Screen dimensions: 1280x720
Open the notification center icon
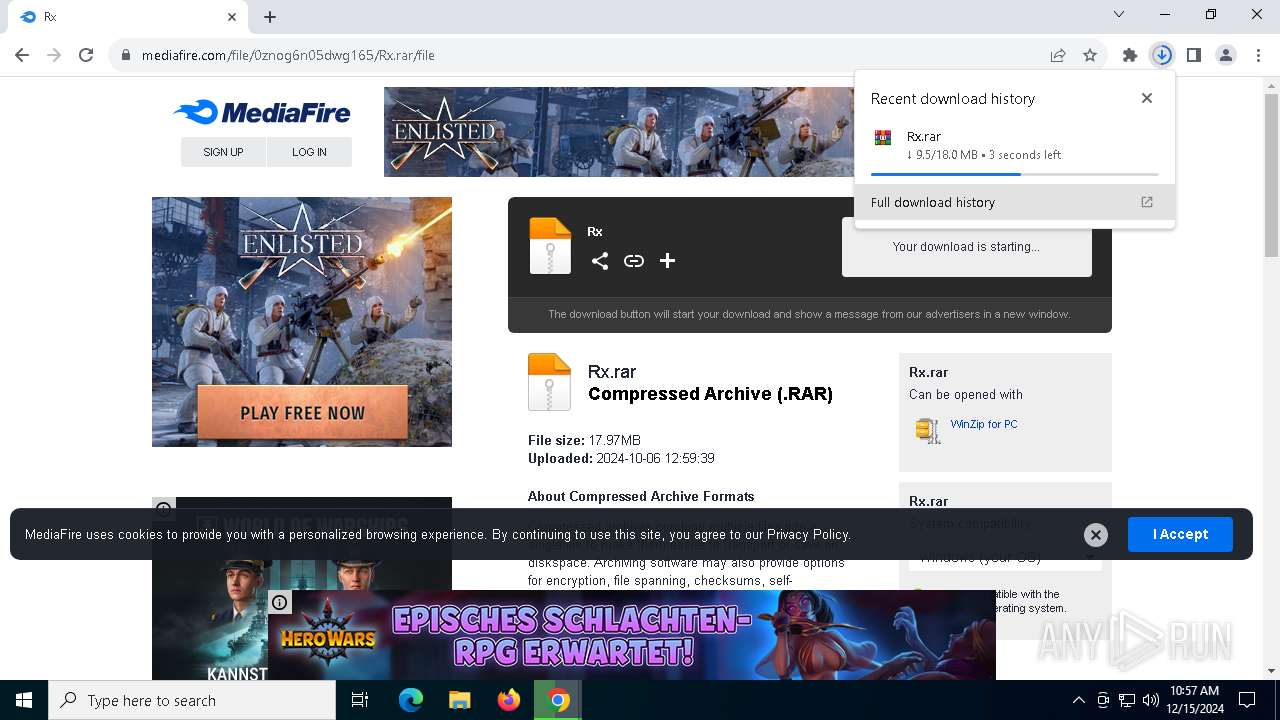(1247, 700)
